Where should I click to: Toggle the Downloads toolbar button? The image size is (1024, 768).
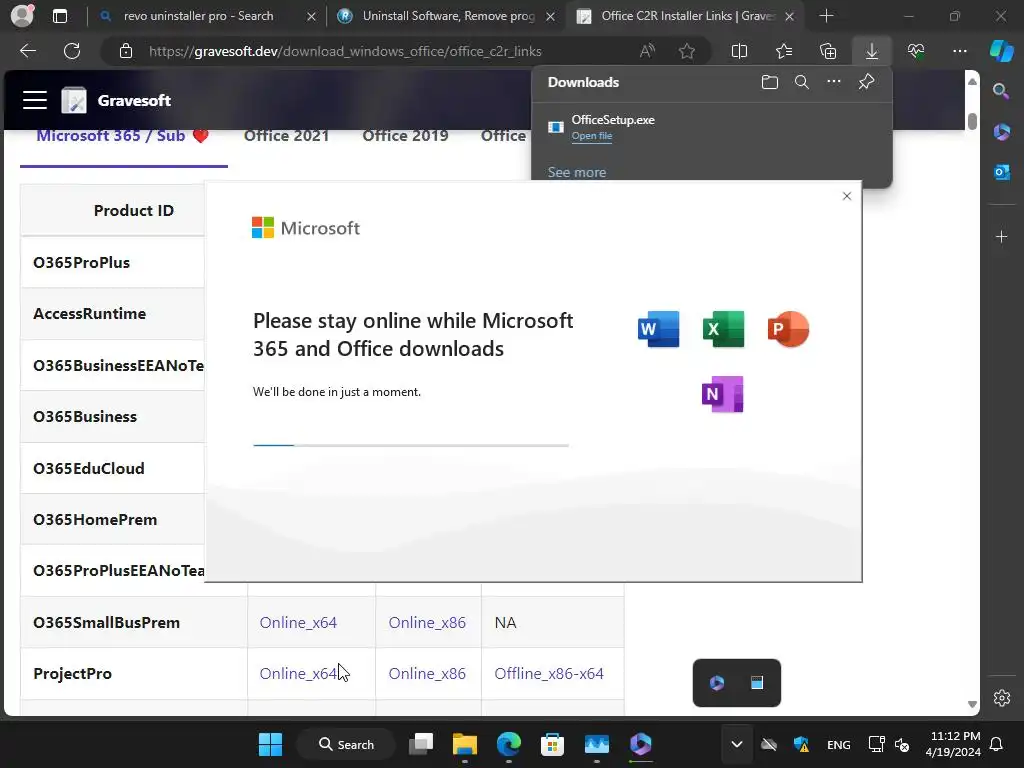pyautogui.click(x=872, y=51)
